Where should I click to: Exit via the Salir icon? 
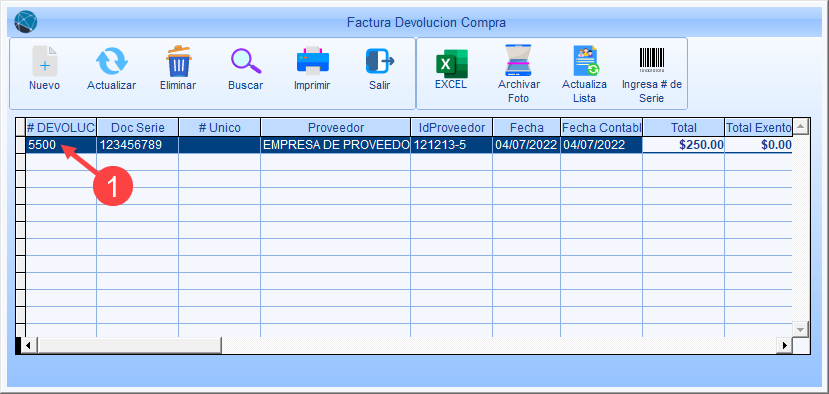pyautogui.click(x=380, y=61)
